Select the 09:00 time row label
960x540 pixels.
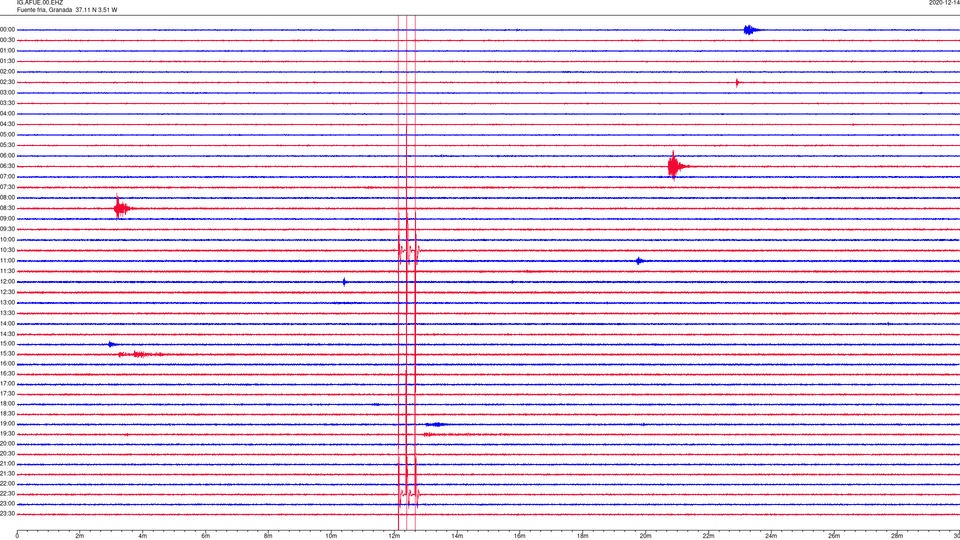click(x=8, y=219)
